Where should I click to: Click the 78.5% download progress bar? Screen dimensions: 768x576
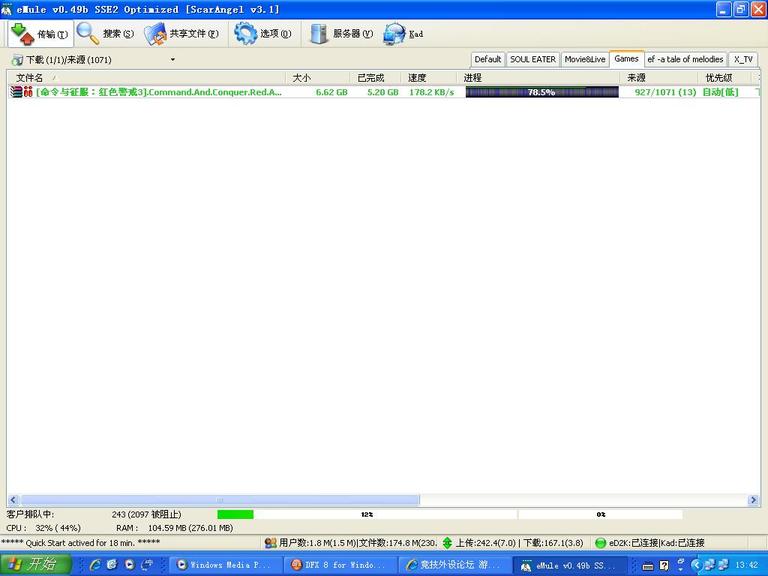(x=542, y=92)
